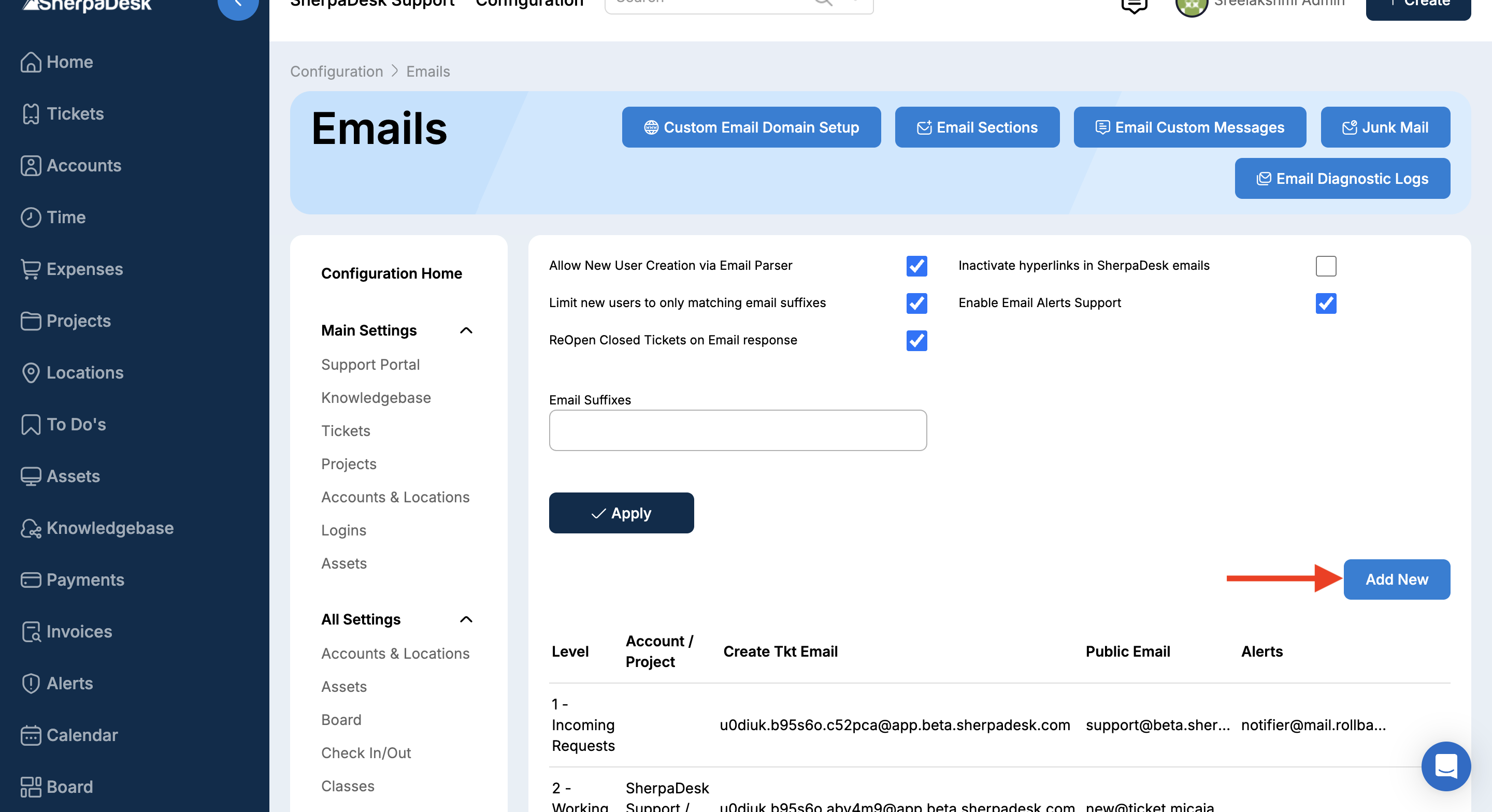Collapse the All Settings section
The image size is (1492, 812).
(466, 620)
